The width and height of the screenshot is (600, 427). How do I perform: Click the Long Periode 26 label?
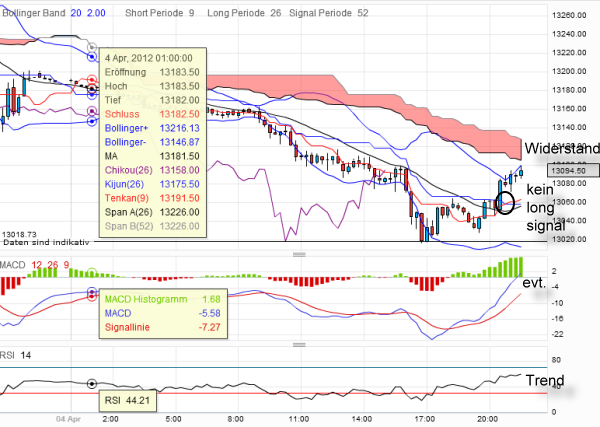[244, 13]
